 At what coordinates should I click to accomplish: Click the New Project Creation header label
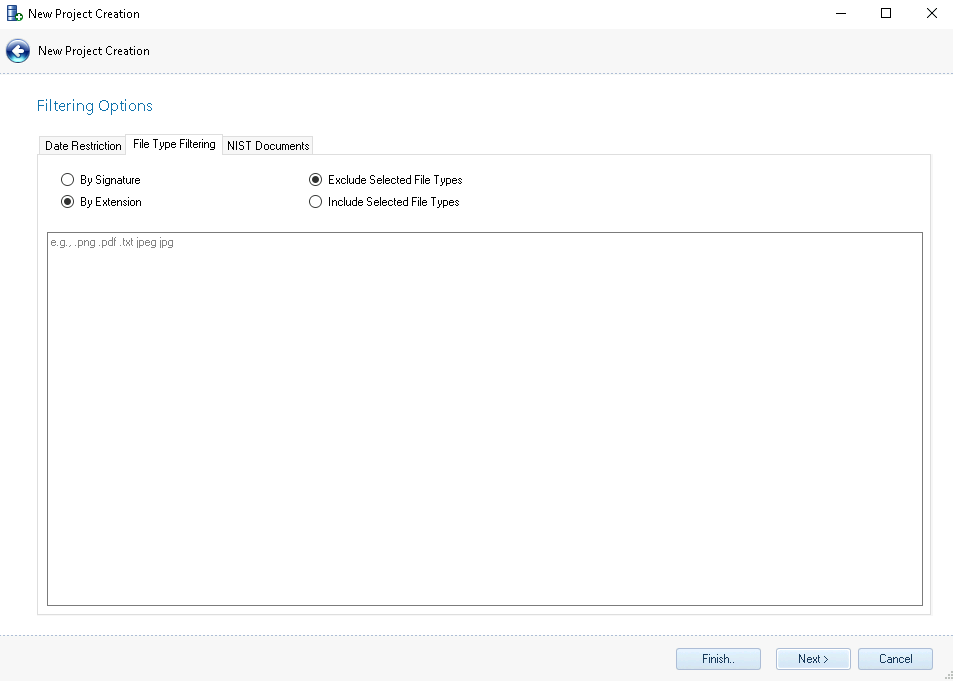click(94, 51)
